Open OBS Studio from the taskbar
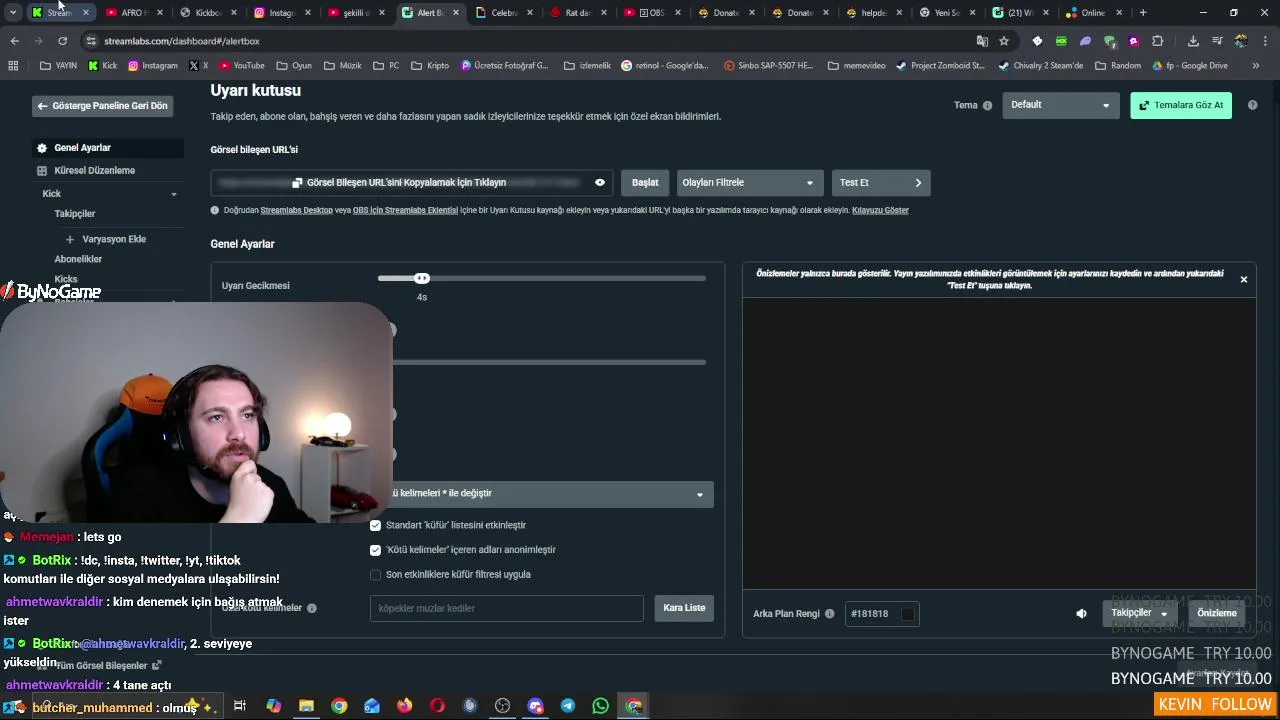This screenshot has width=1280, height=720. pyautogui.click(x=502, y=706)
